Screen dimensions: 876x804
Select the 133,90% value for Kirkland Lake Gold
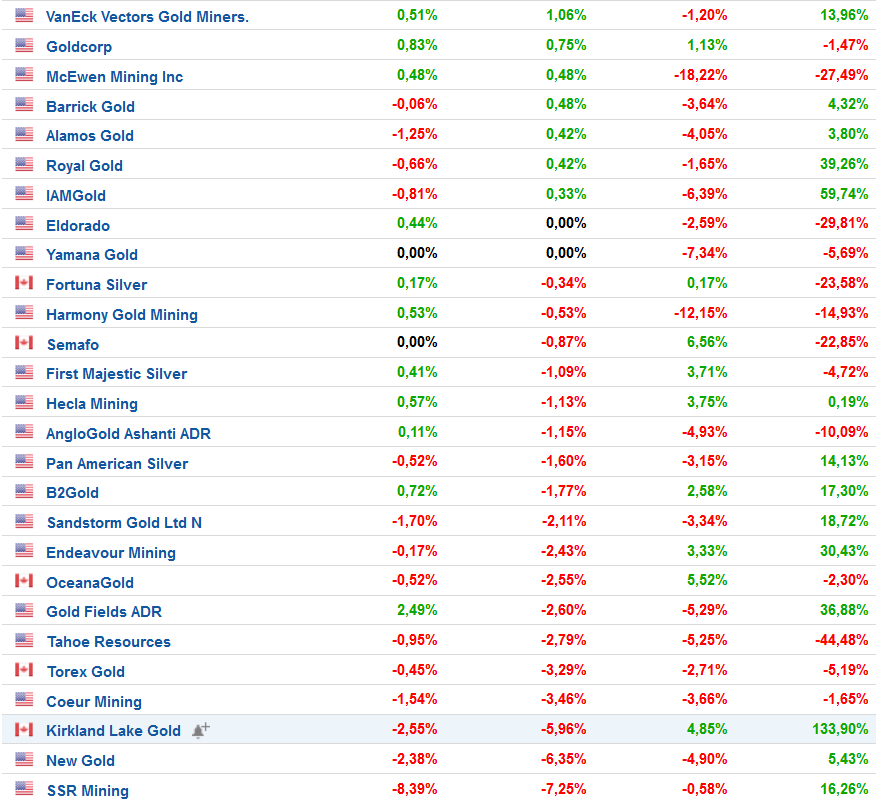pos(840,729)
